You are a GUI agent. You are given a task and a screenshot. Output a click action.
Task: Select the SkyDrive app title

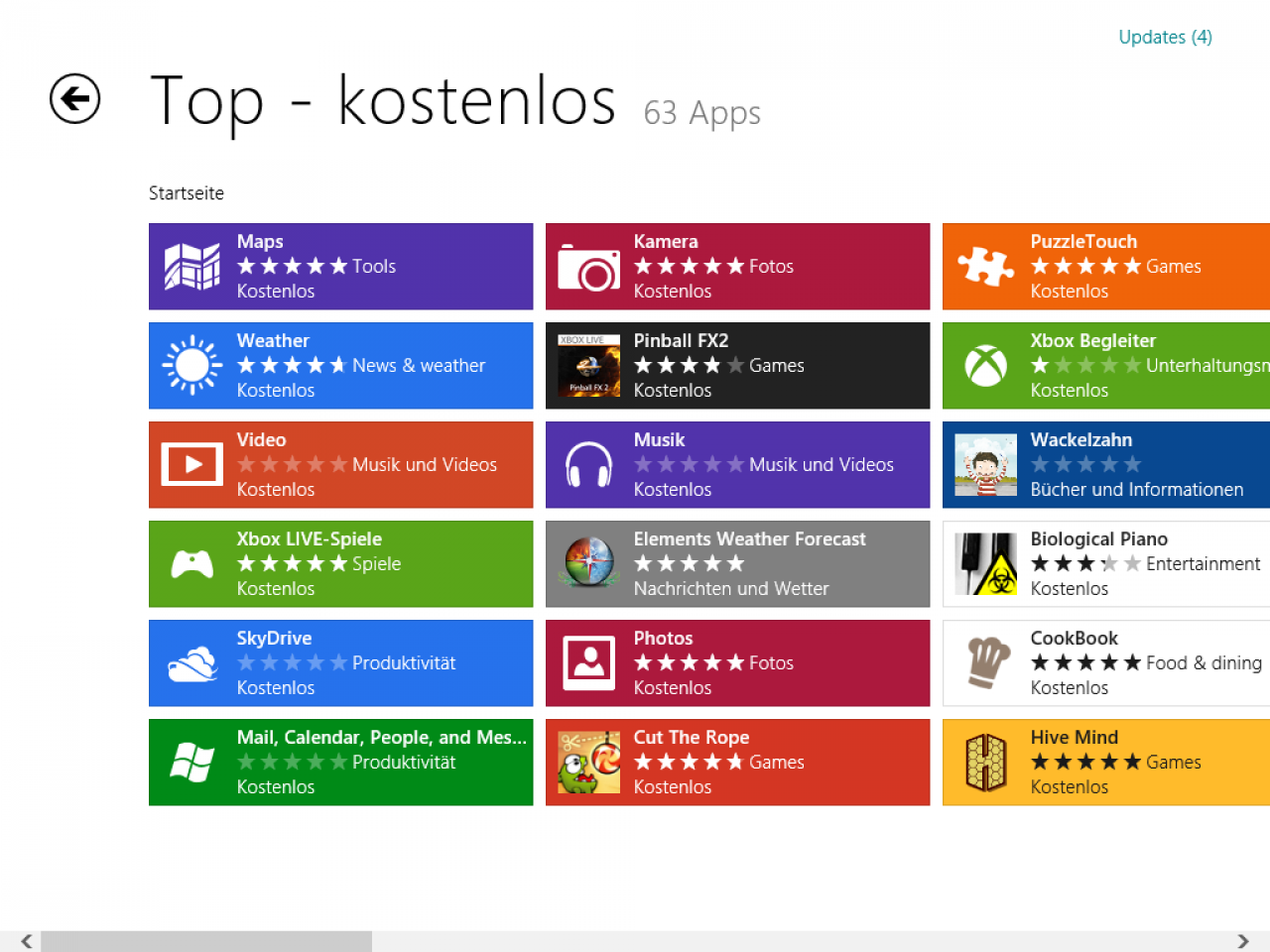point(274,638)
